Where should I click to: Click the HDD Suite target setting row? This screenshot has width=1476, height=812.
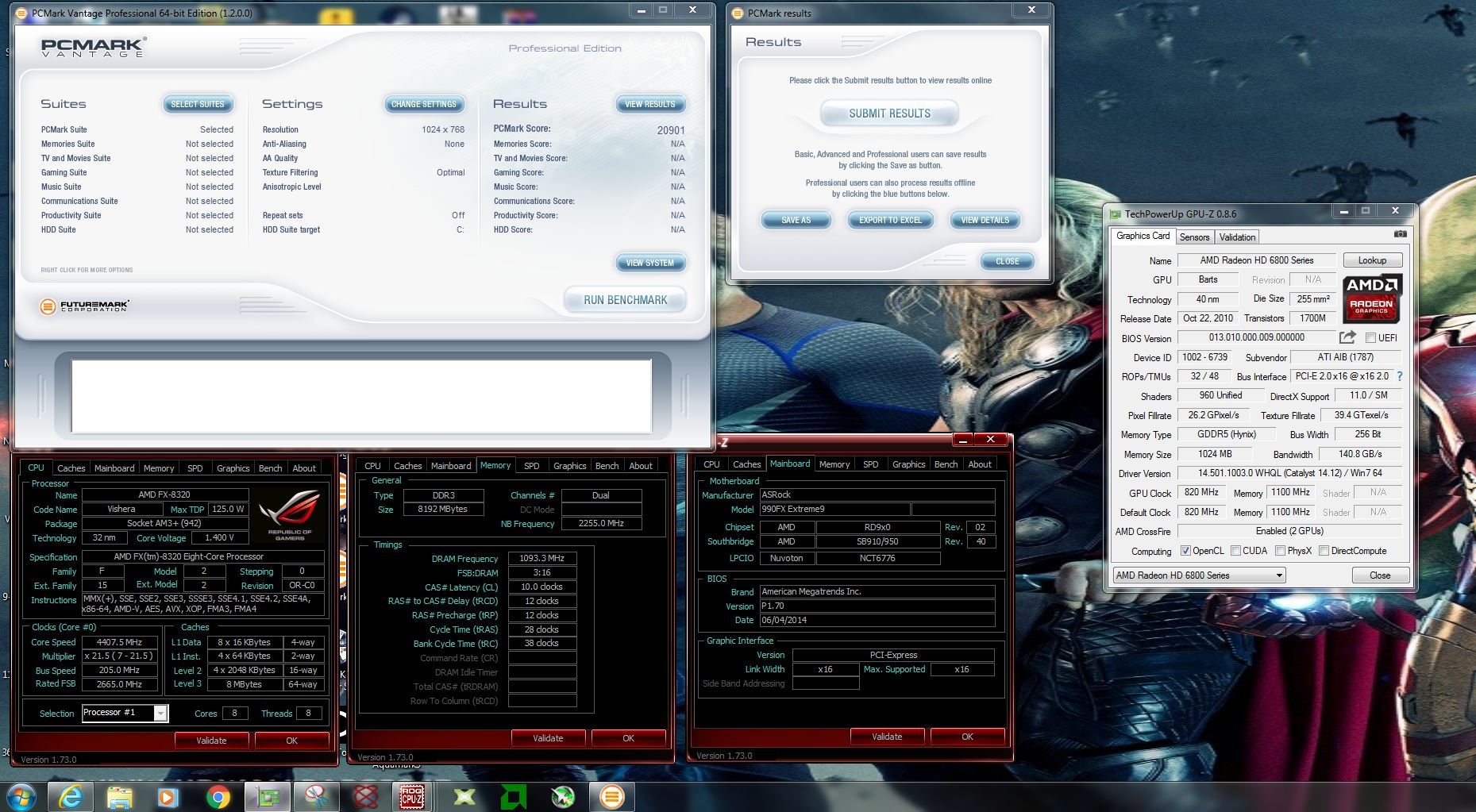tap(364, 229)
